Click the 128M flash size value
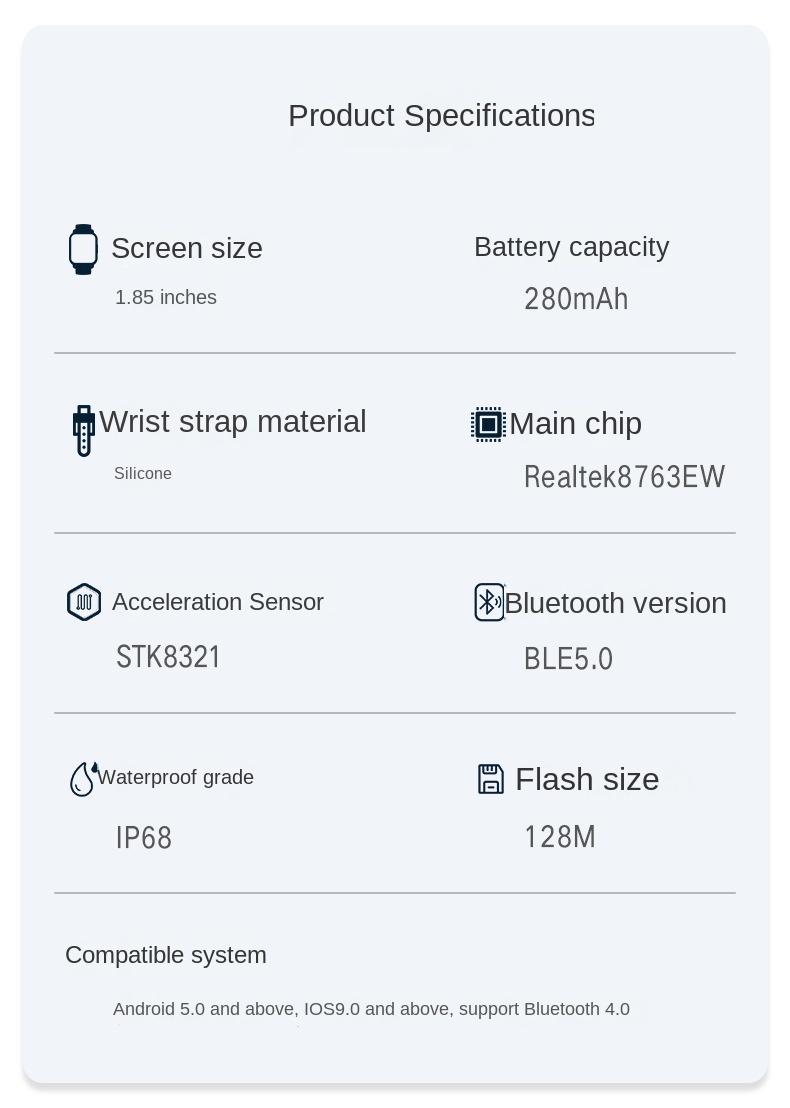Screen dimensions: 790x1108 point(560,836)
